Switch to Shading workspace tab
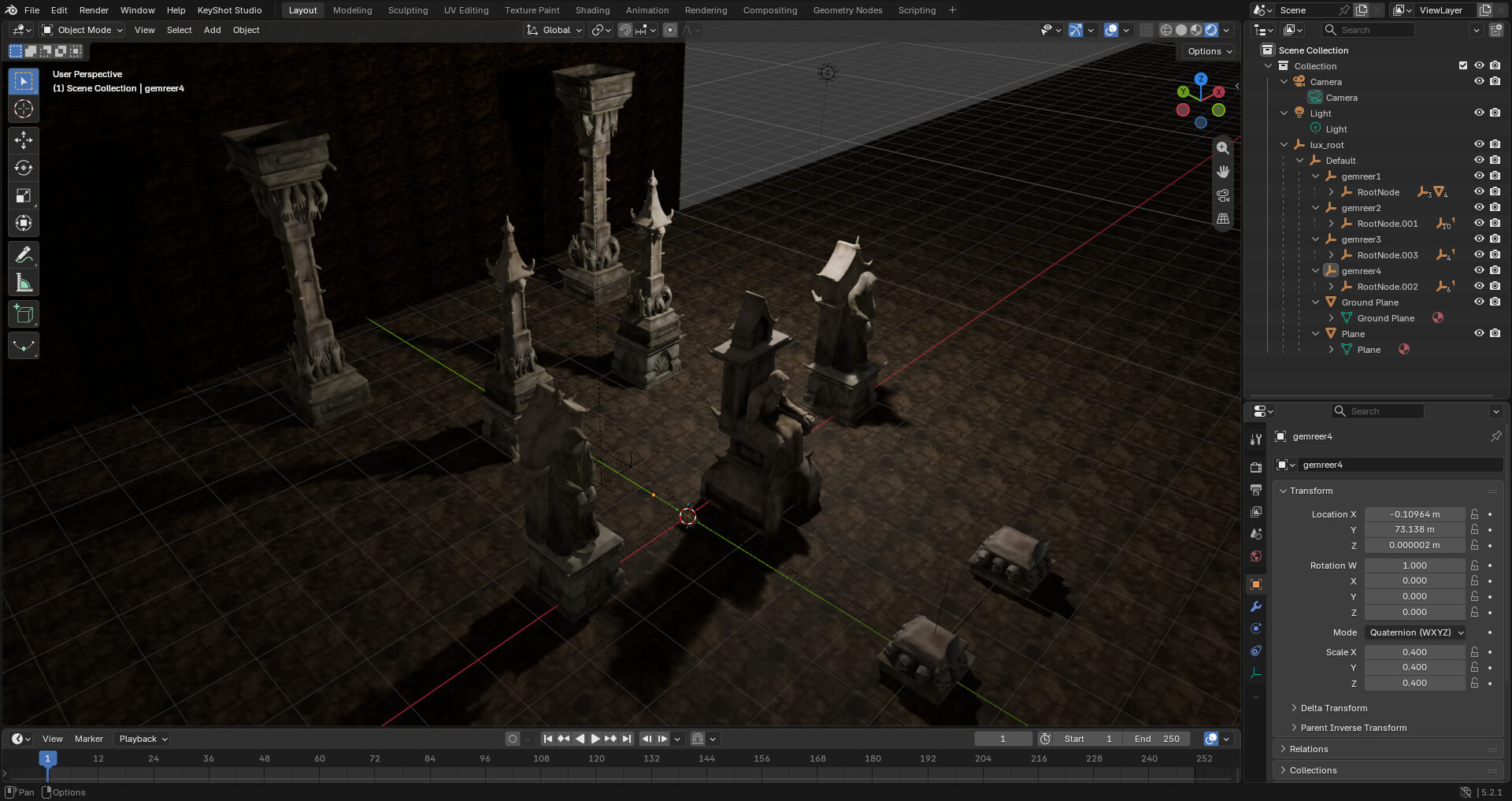The image size is (1512, 801). pyautogui.click(x=592, y=10)
